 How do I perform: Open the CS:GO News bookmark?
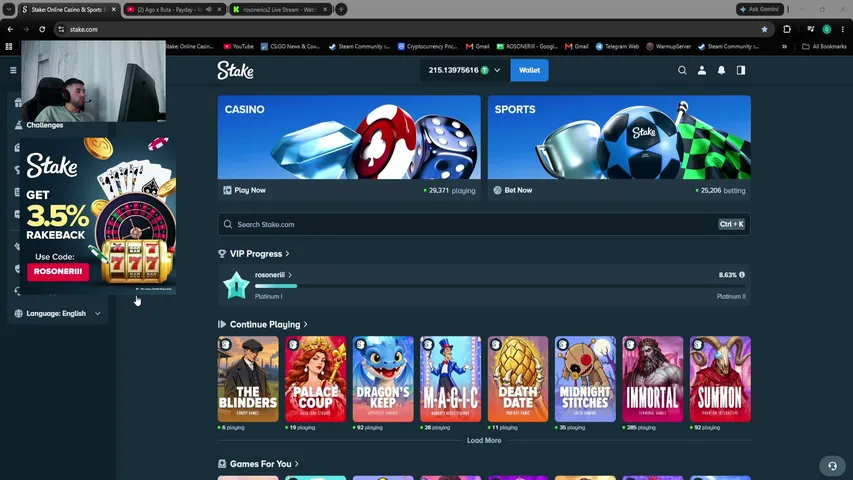point(290,47)
